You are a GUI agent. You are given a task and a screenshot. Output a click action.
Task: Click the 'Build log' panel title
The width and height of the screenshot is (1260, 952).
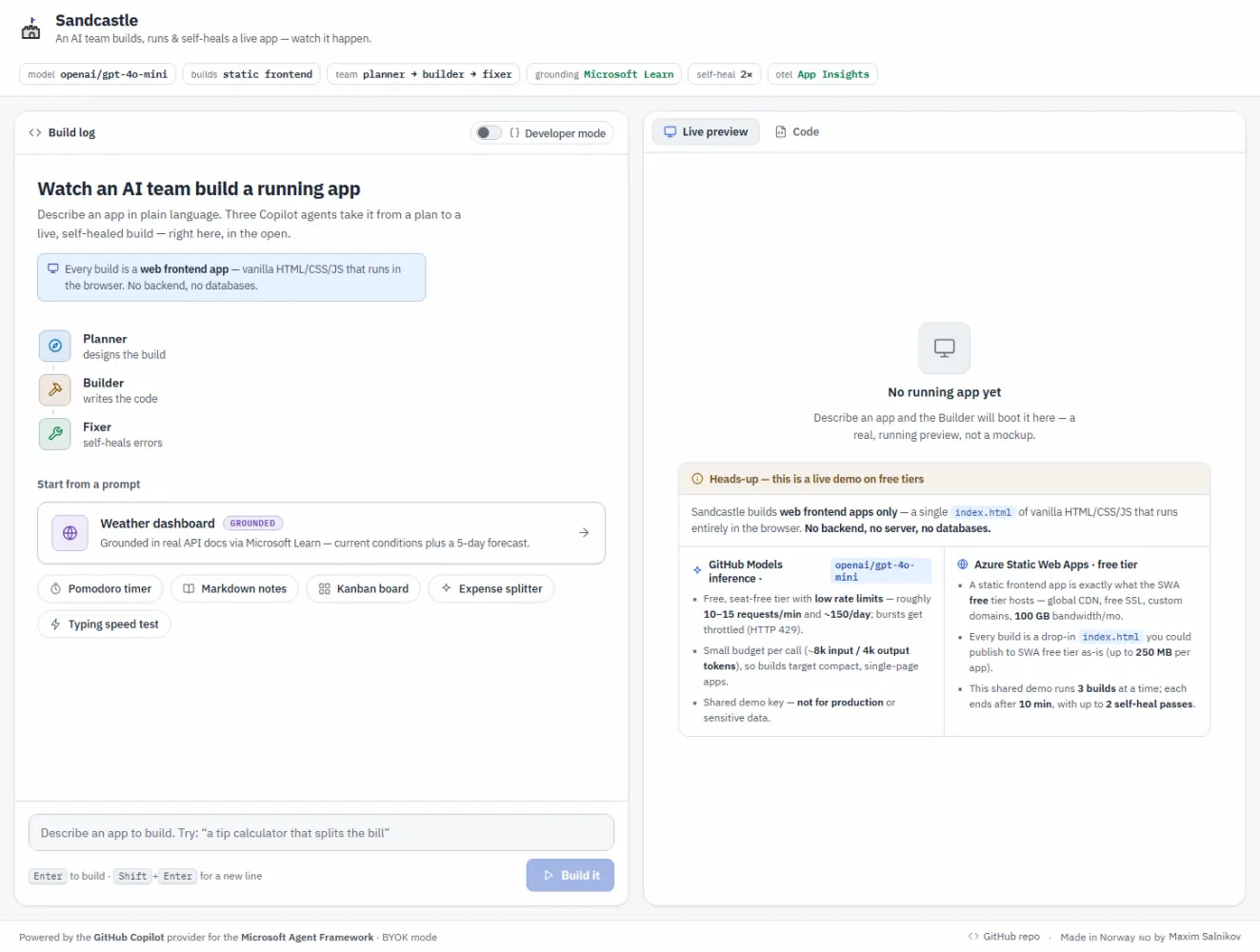tap(71, 133)
